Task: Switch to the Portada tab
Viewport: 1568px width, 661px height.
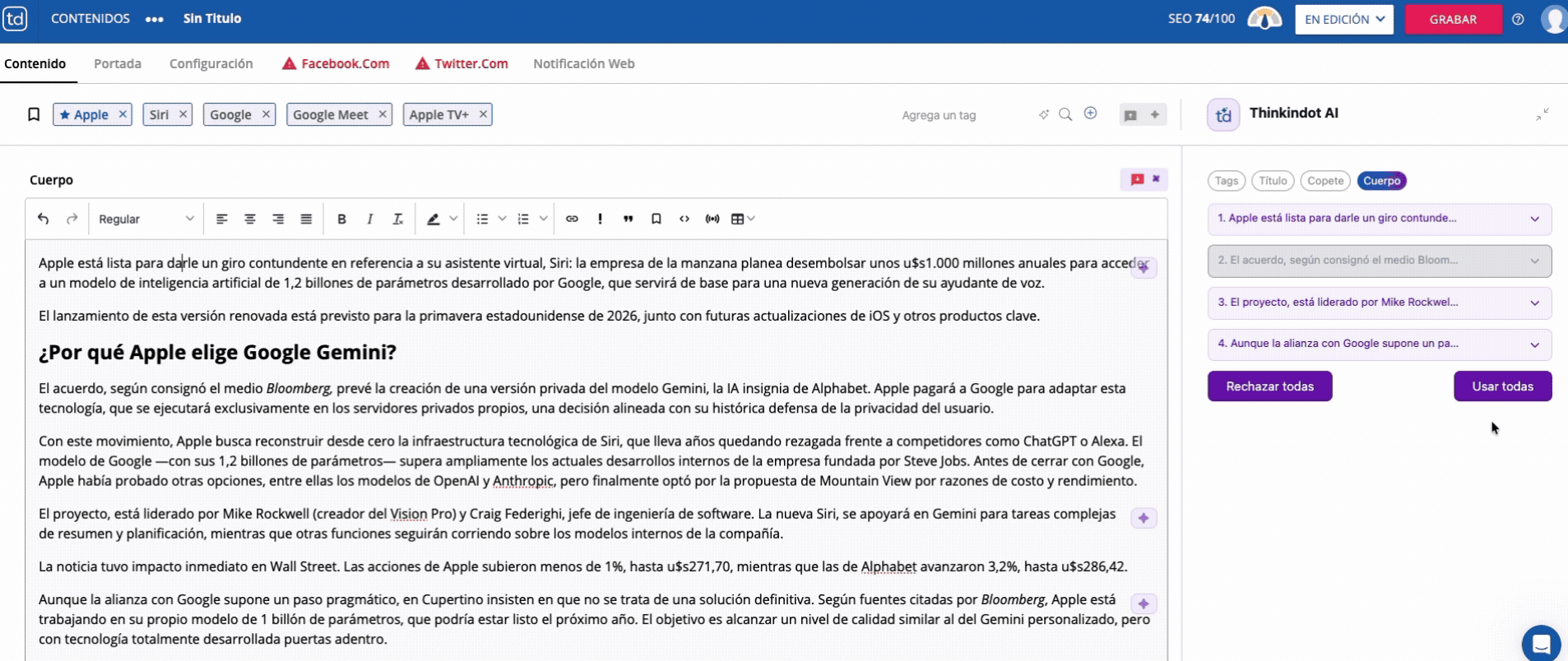Action: [118, 63]
